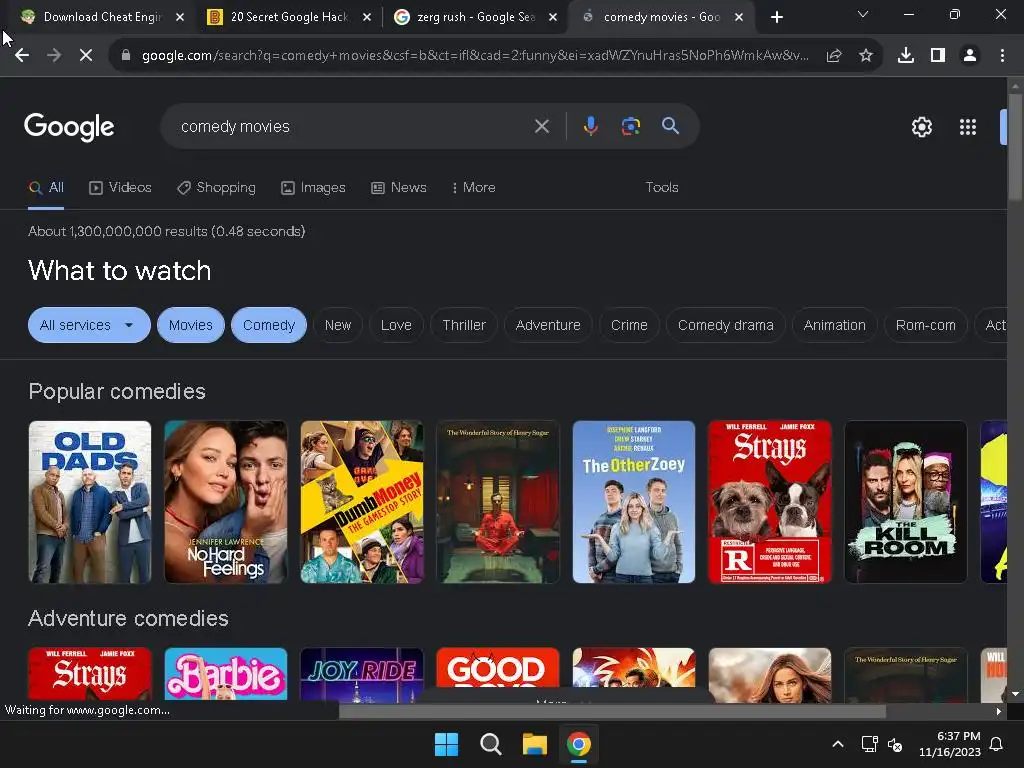Click the address bar URL
Viewport: 1024px width, 768px height.
pyautogui.click(x=475, y=56)
